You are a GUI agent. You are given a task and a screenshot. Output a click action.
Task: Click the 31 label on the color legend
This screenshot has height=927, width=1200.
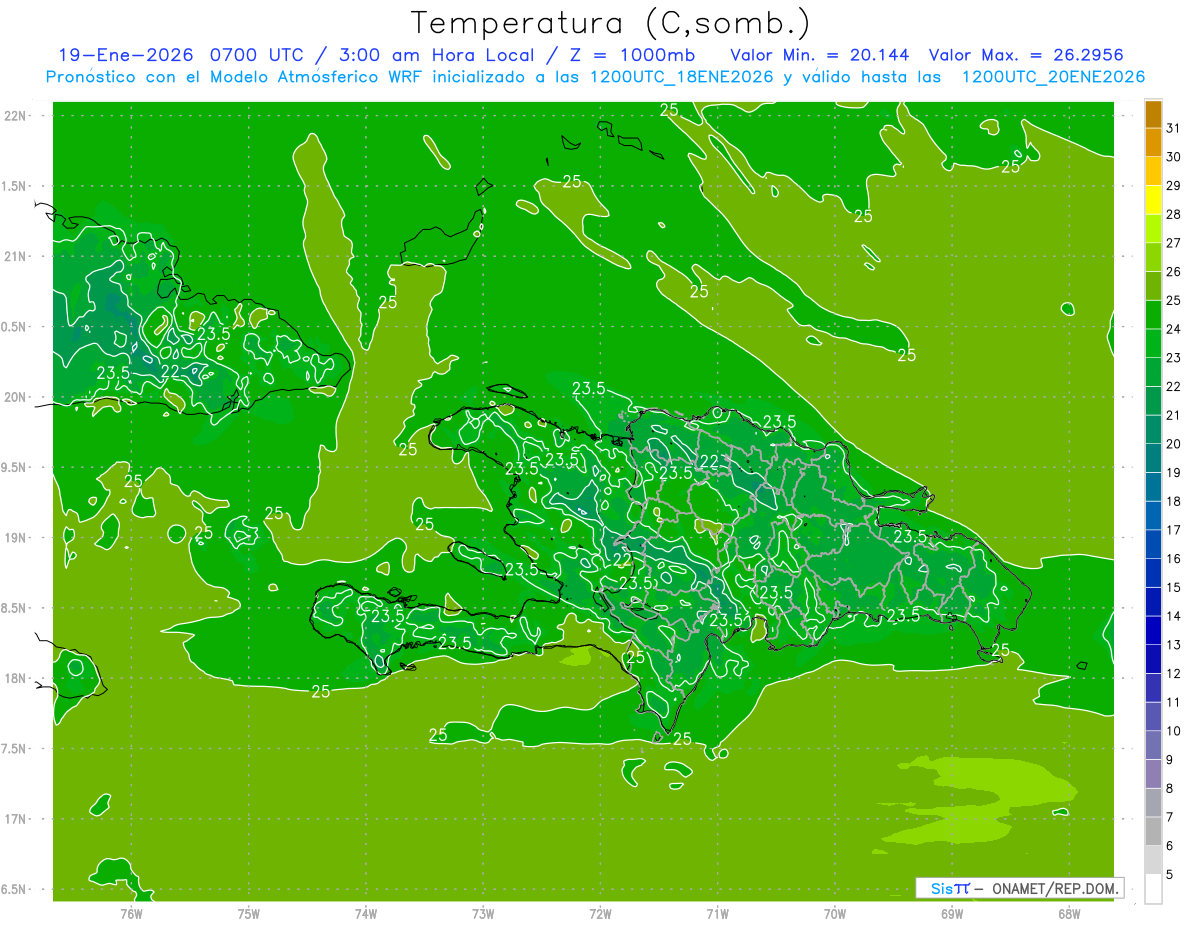1173,128
